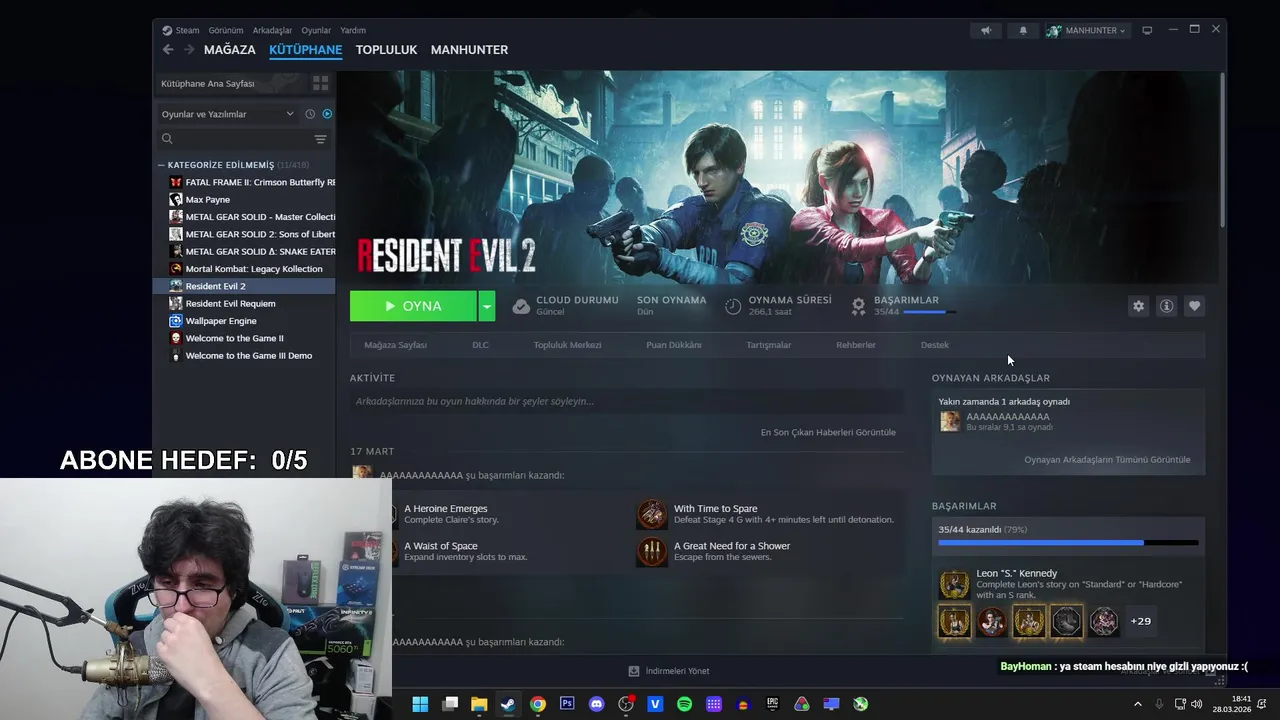Open Mağaza Sayfası link

tap(395, 345)
